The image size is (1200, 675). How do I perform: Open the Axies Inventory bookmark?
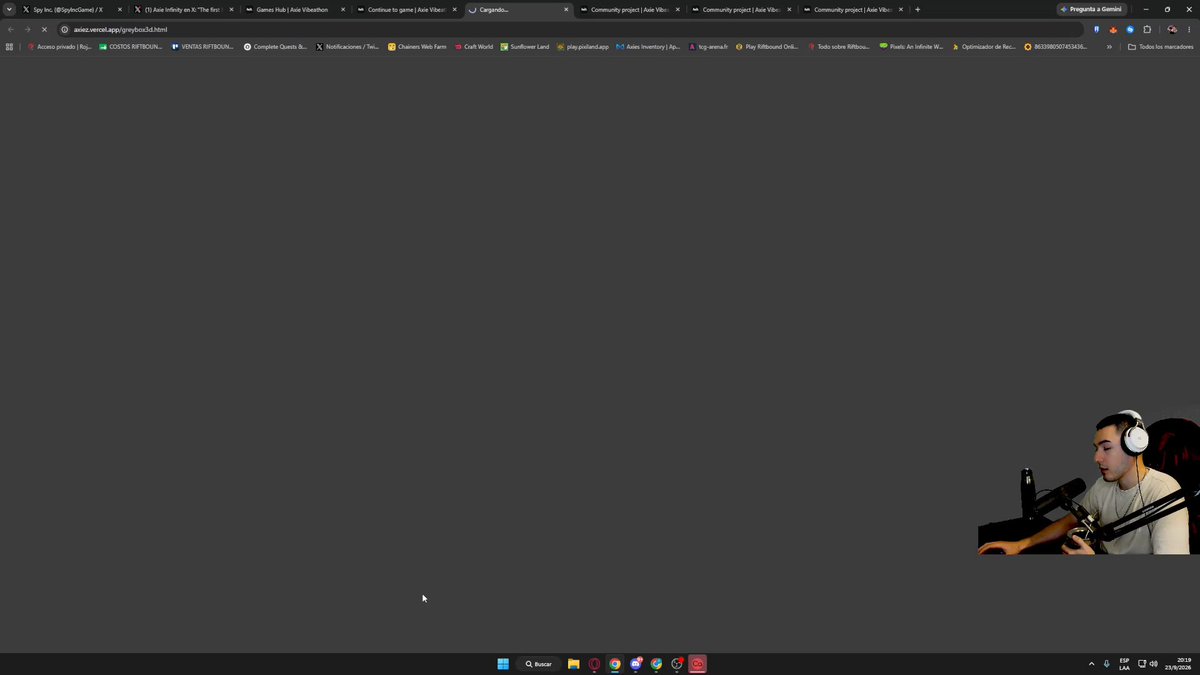pos(648,47)
